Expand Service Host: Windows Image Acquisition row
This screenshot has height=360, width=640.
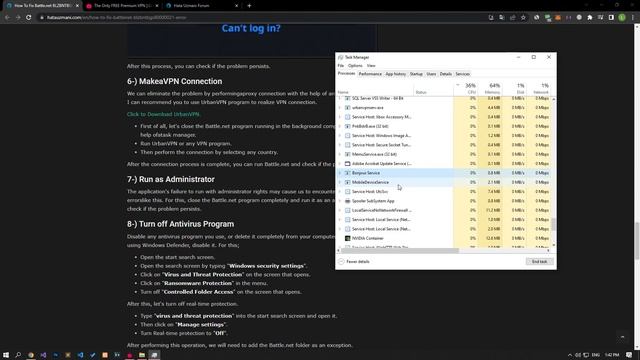click(340, 136)
